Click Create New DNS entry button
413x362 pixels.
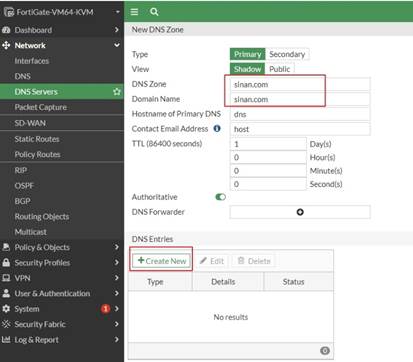(x=162, y=261)
